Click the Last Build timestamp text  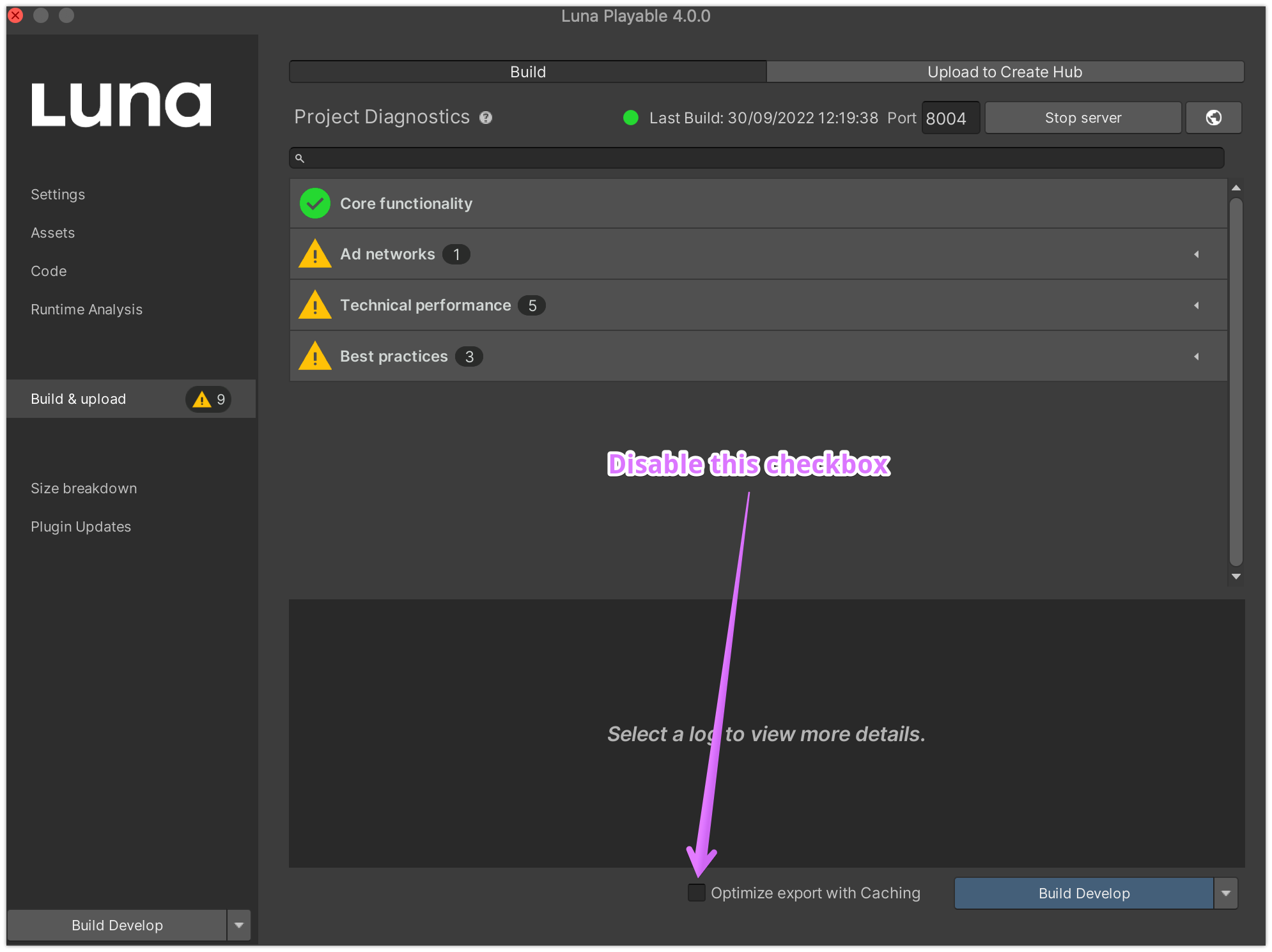tap(764, 118)
